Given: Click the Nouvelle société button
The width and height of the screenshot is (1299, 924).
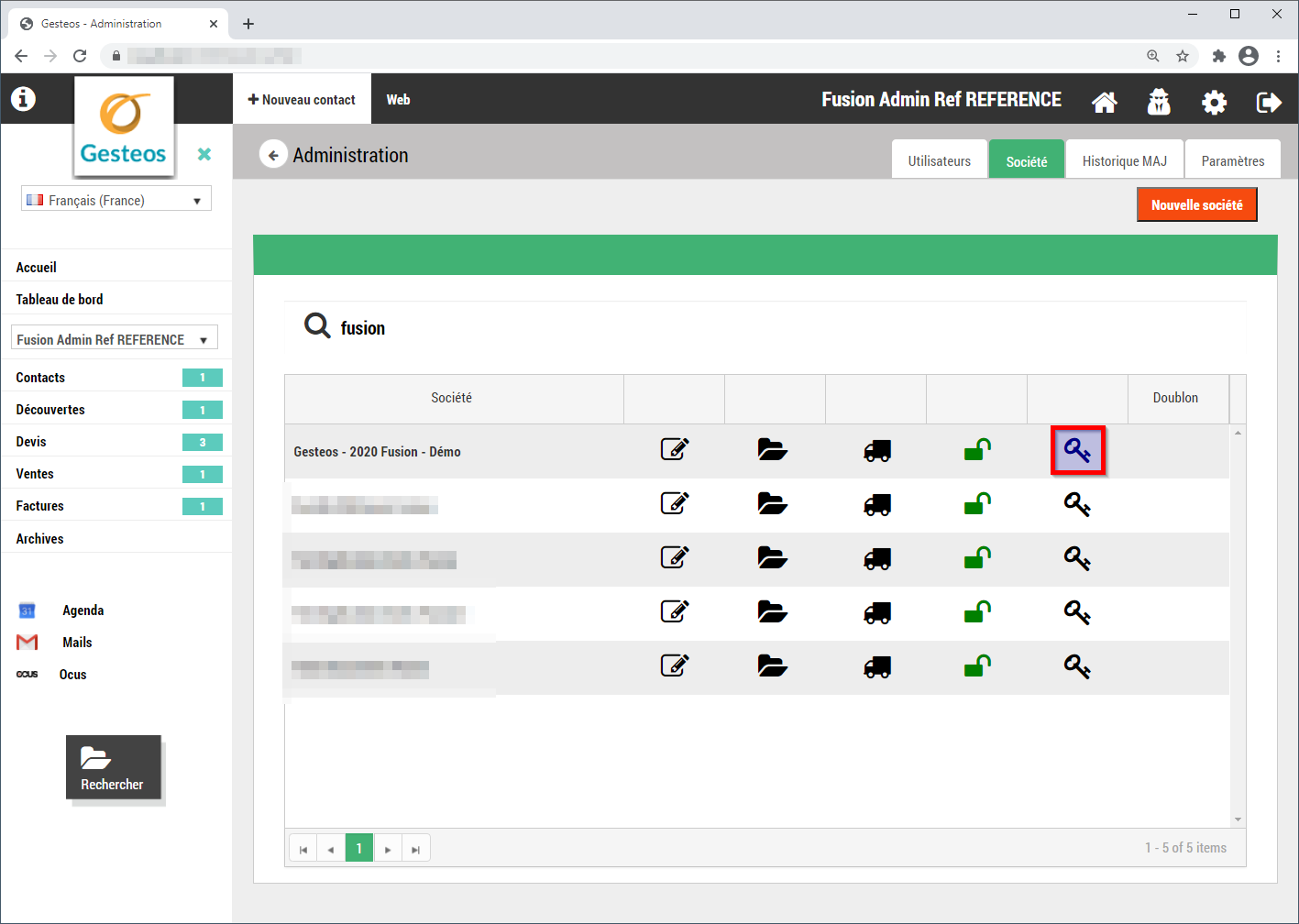Looking at the screenshot, I should [x=1196, y=205].
